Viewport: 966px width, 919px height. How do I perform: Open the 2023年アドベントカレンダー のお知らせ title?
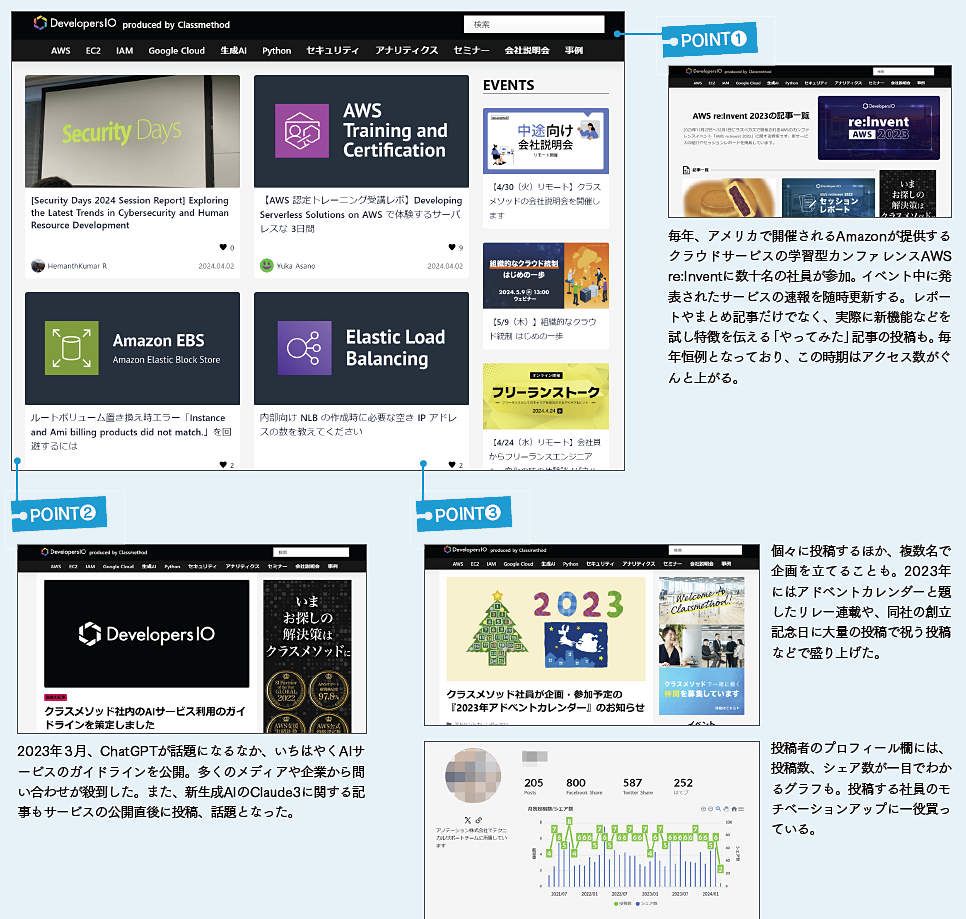click(545, 701)
